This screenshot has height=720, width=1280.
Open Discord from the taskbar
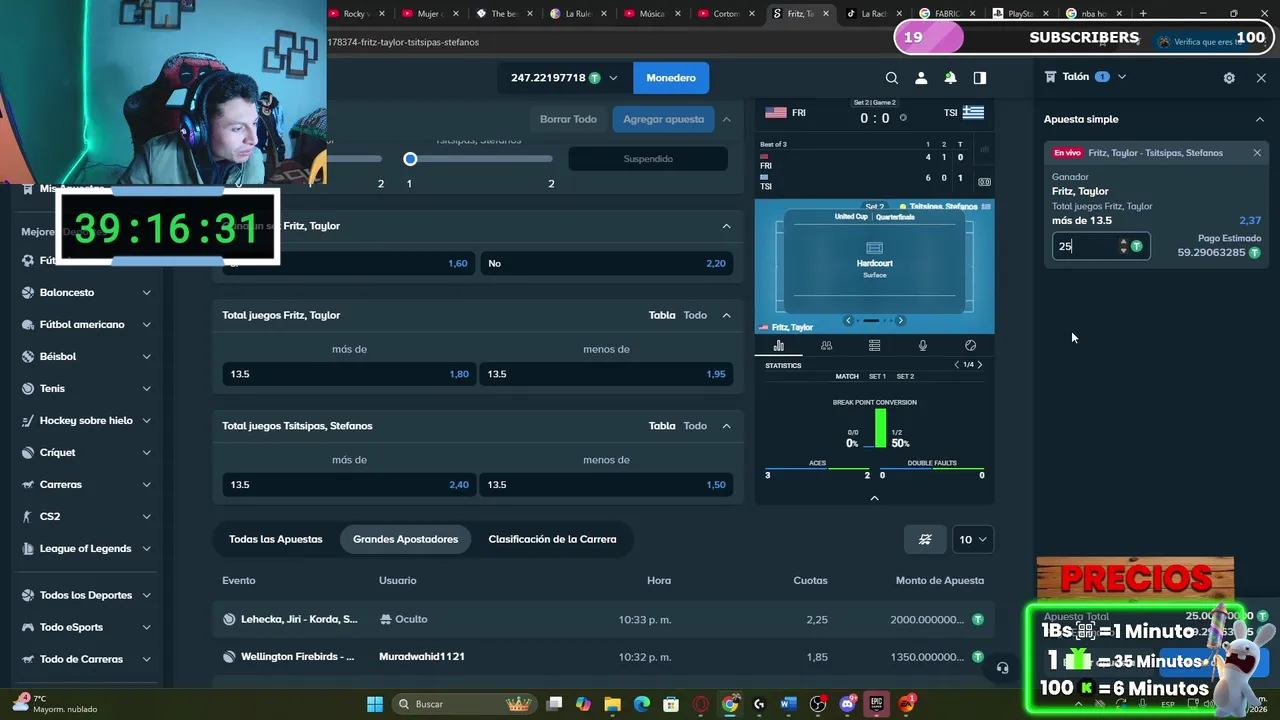[847, 704]
